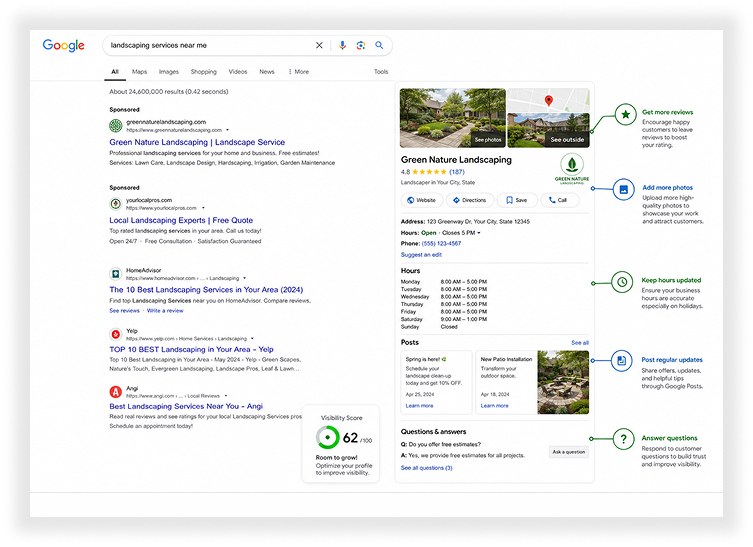This screenshot has height=547, width=753.
Task: Click Learn more in Spring is here post
Action: tap(419, 406)
